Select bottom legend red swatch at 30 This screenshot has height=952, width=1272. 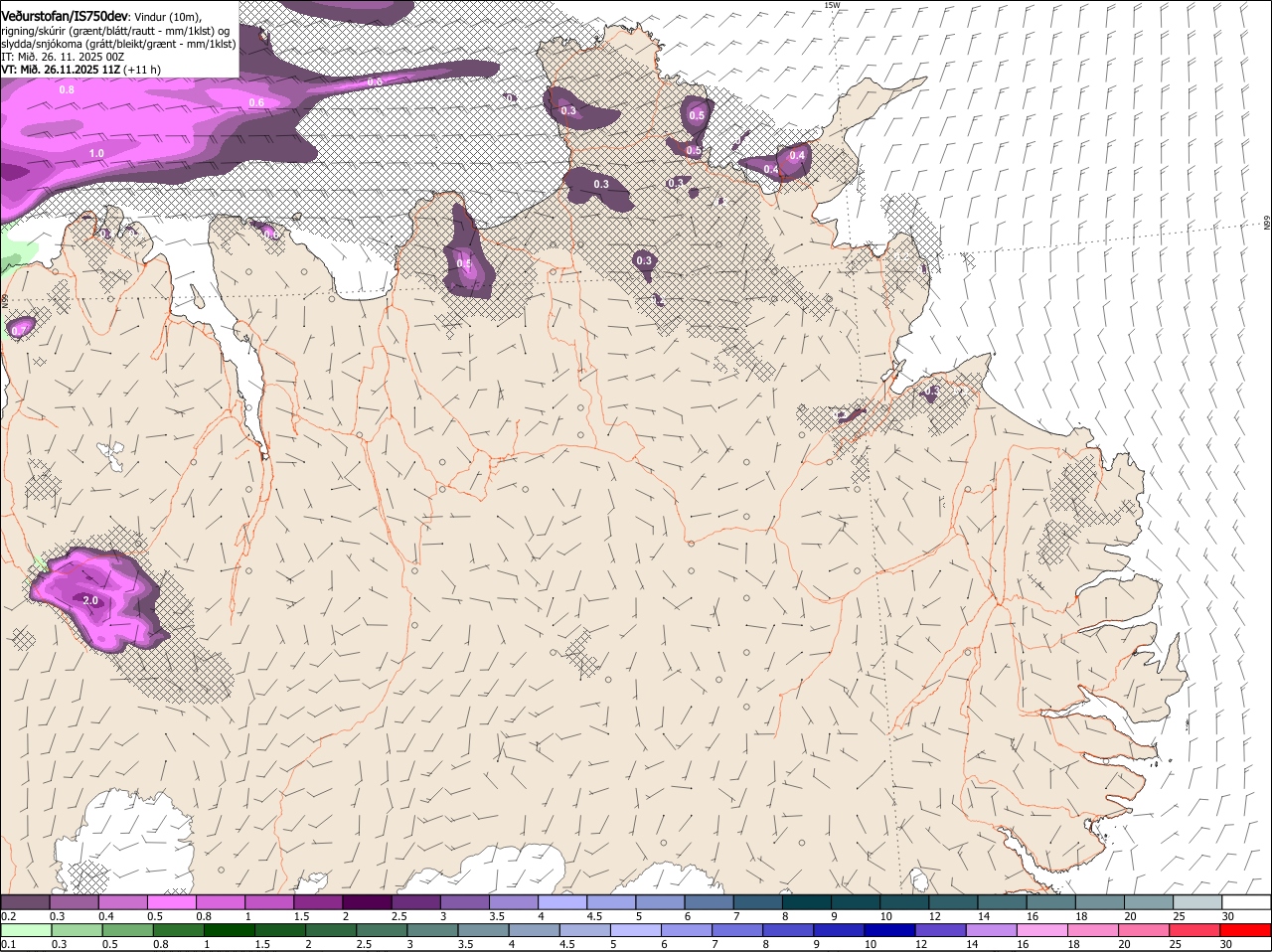click(x=1246, y=930)
